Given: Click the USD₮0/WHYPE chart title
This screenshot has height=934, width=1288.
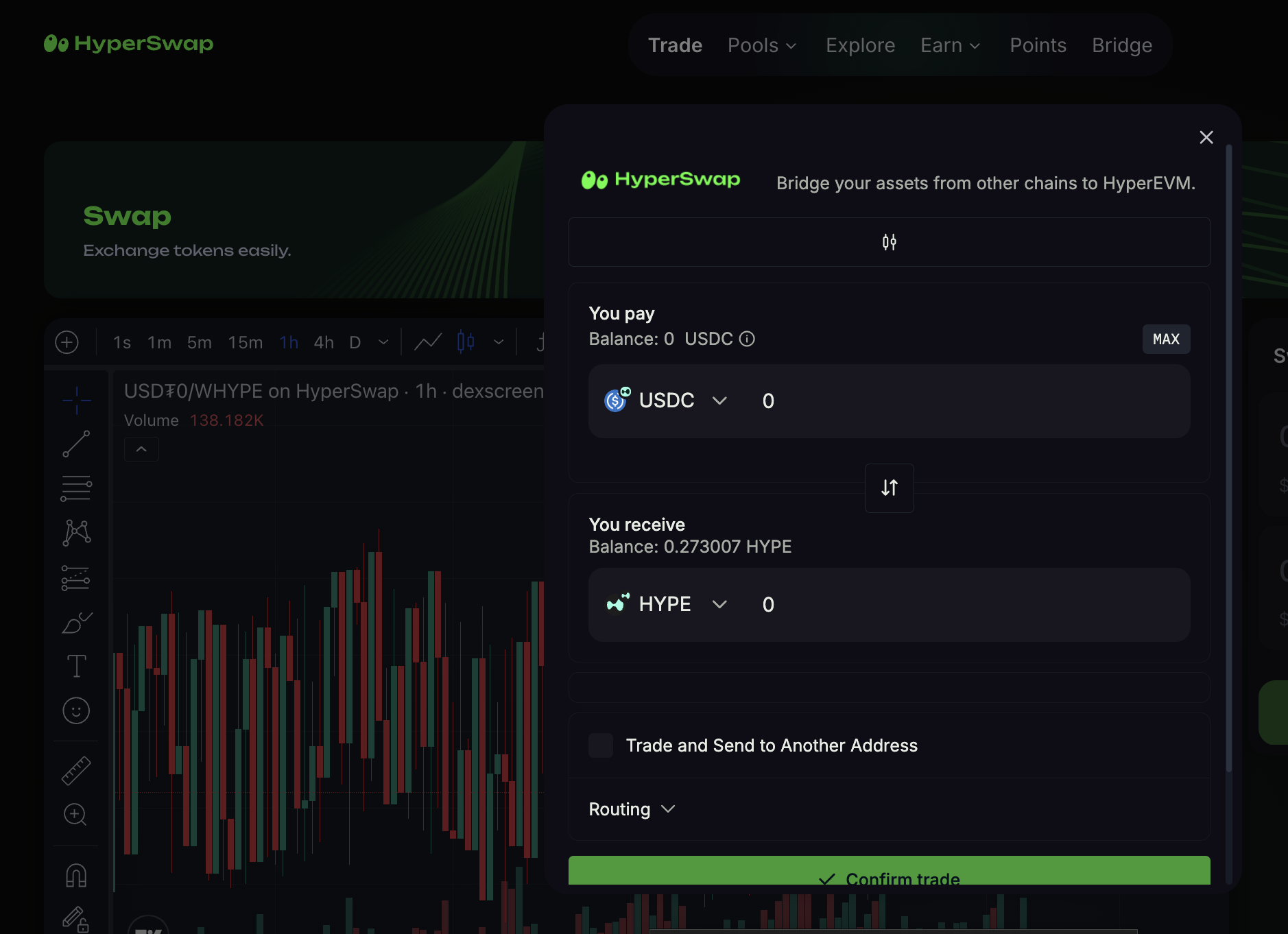Looking at the screenshot, I should point(334,391).
